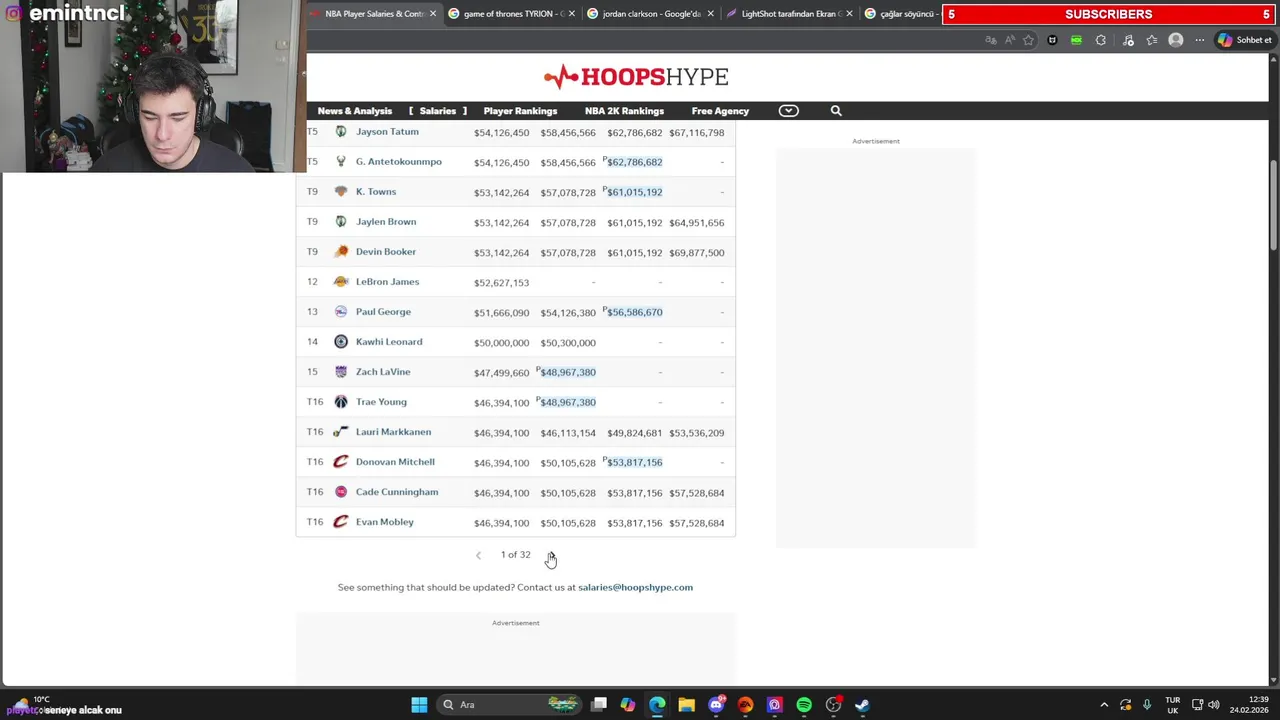The image size is (1280, 720).
Task: Close the game of thrones TYRION tab
Action: click(x=572, y=14)
